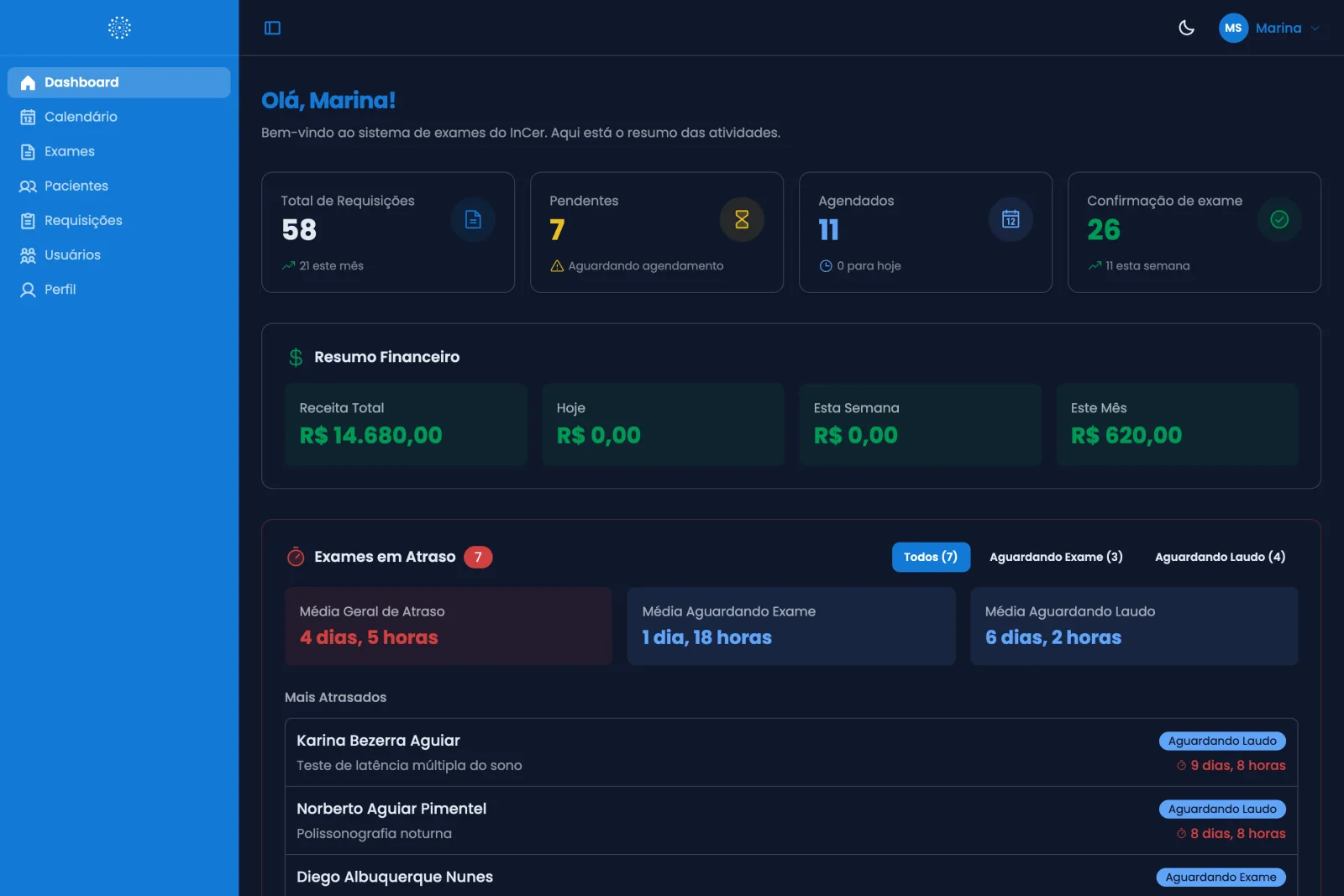Viewport: 1344px width, 896px height.
Task: Click 6 dias, 2 horas value
Action: coord(1053,637)
